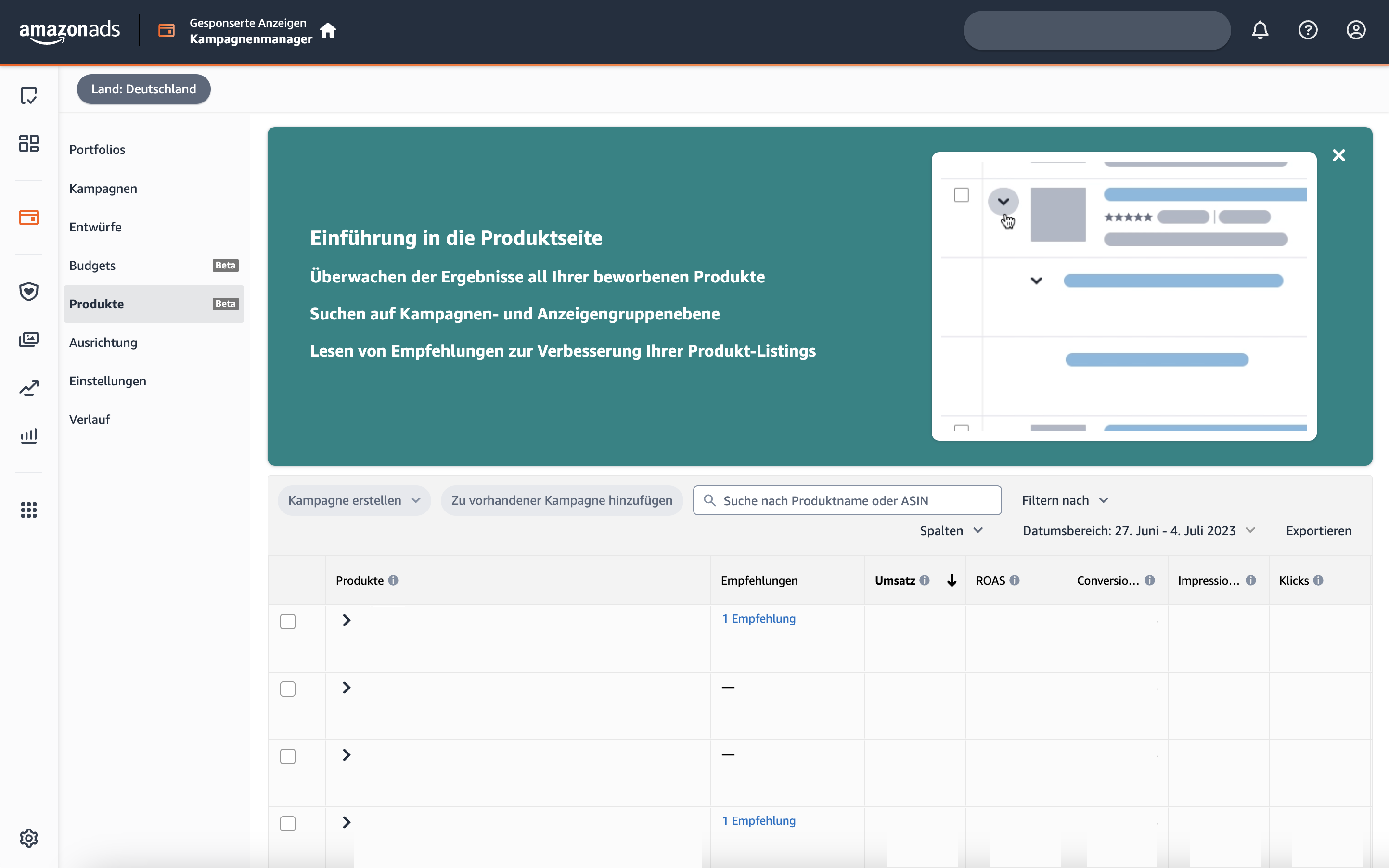This screenshot has height=868, width=1389.
Task: Click info icon next to Produkte column
Action: coord(393,580)
